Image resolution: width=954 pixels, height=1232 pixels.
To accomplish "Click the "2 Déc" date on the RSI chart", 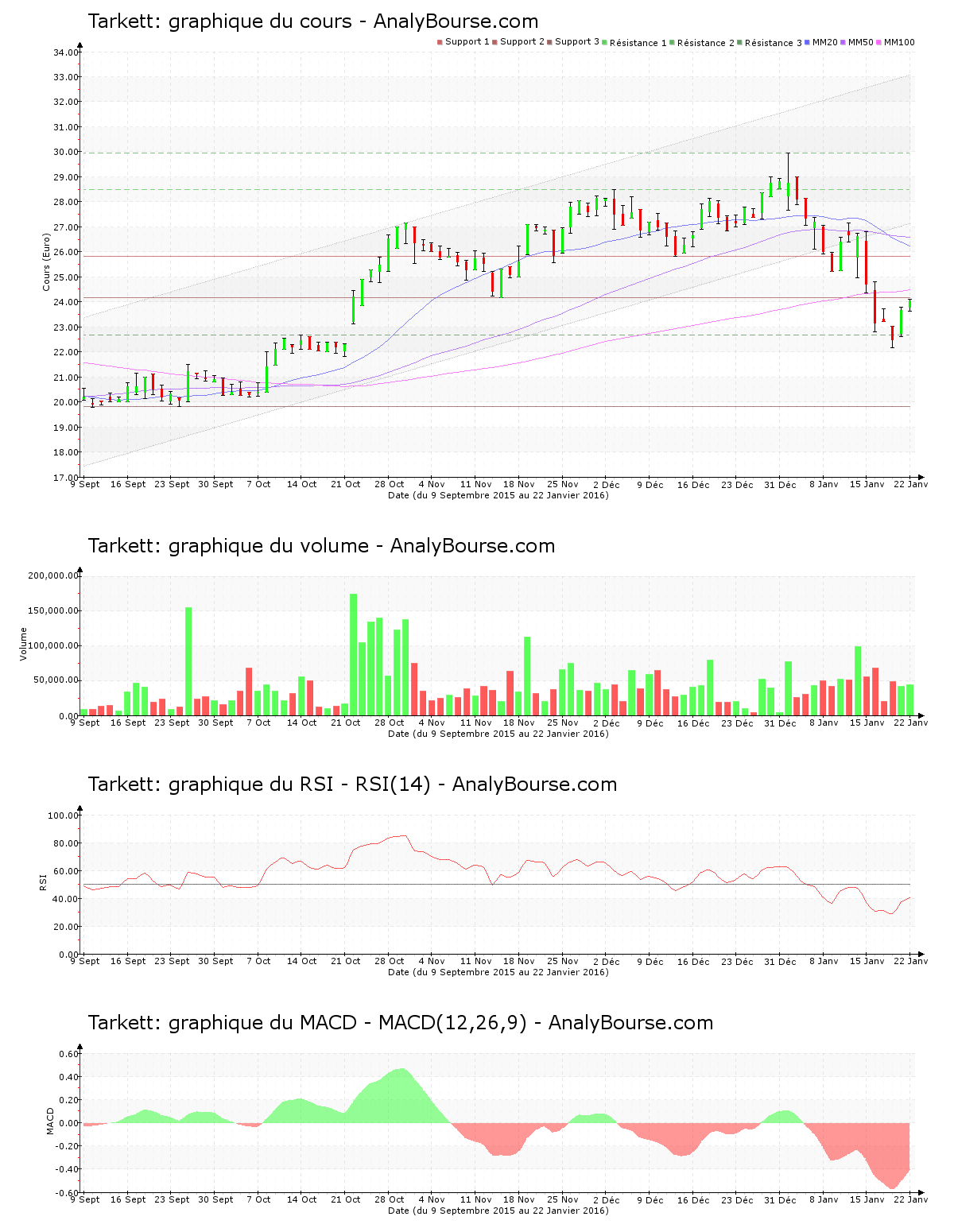I will click(x=607, y=961).
